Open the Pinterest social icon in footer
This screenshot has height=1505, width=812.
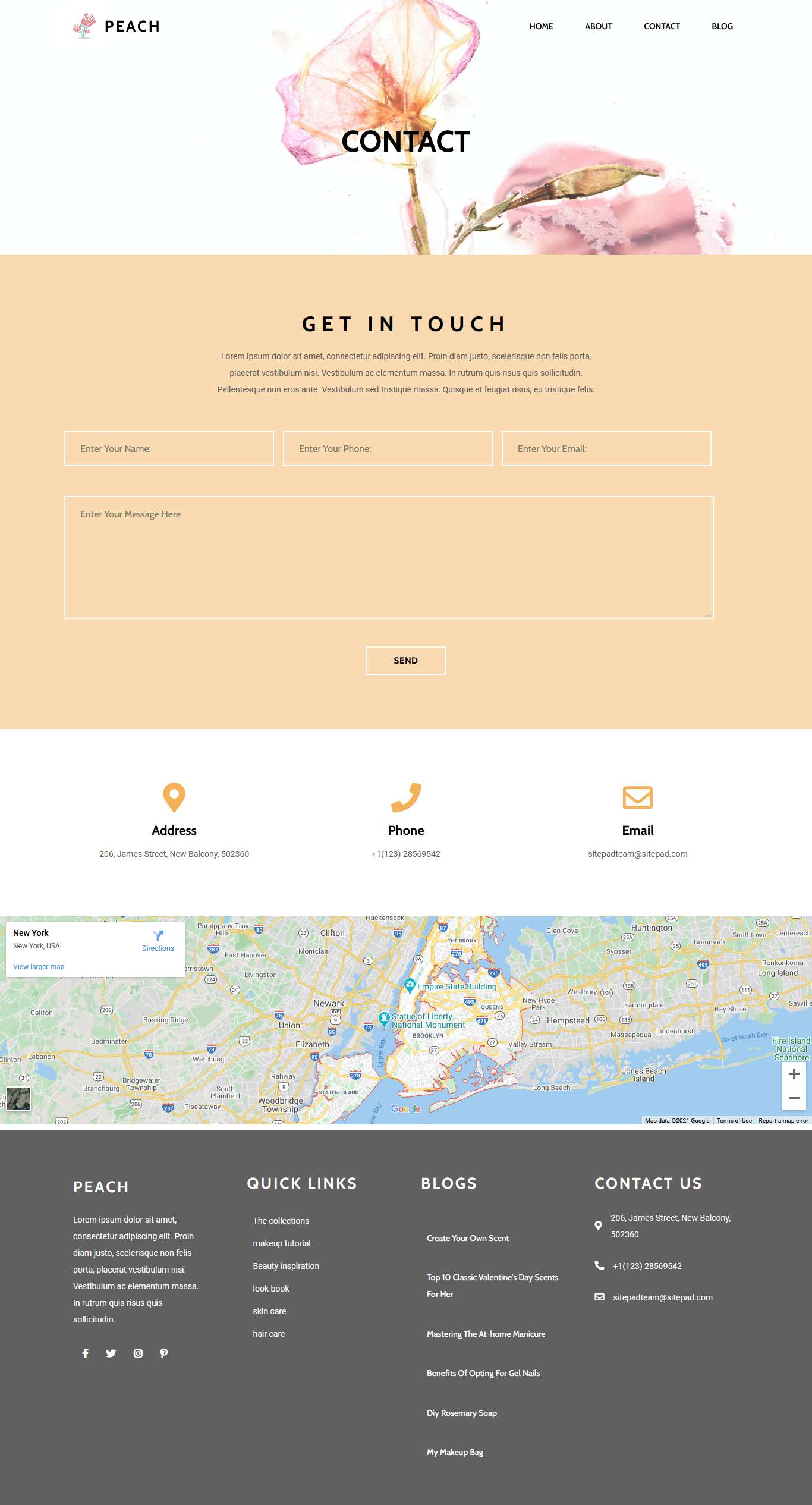coord(164,1353)
